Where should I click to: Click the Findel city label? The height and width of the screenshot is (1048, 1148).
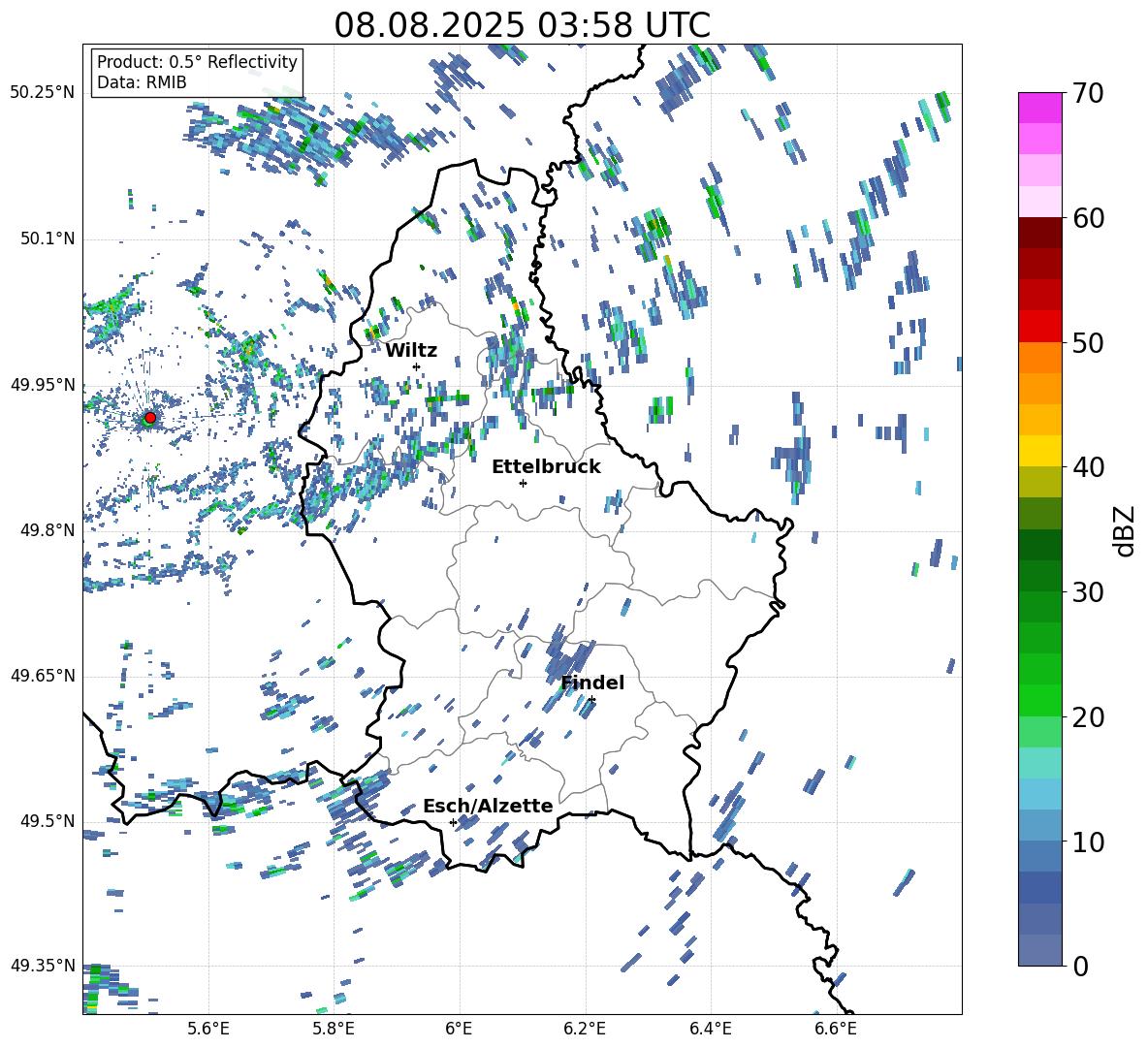tap(592, 683)
